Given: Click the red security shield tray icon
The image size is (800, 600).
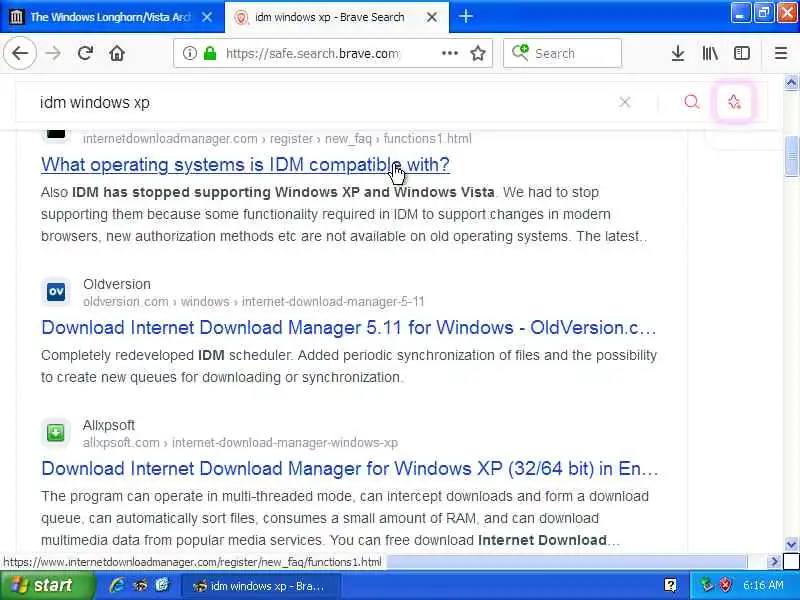Looking at the screenshot, I should pyautogui.click(x=725, y=585).
